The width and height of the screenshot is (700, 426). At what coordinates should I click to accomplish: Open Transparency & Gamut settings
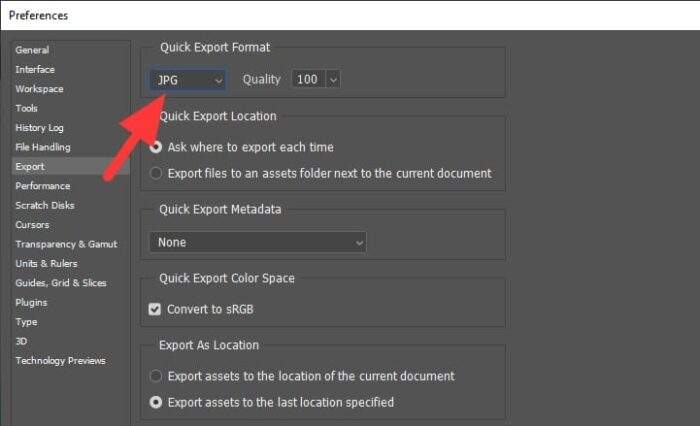click(66, 244)
